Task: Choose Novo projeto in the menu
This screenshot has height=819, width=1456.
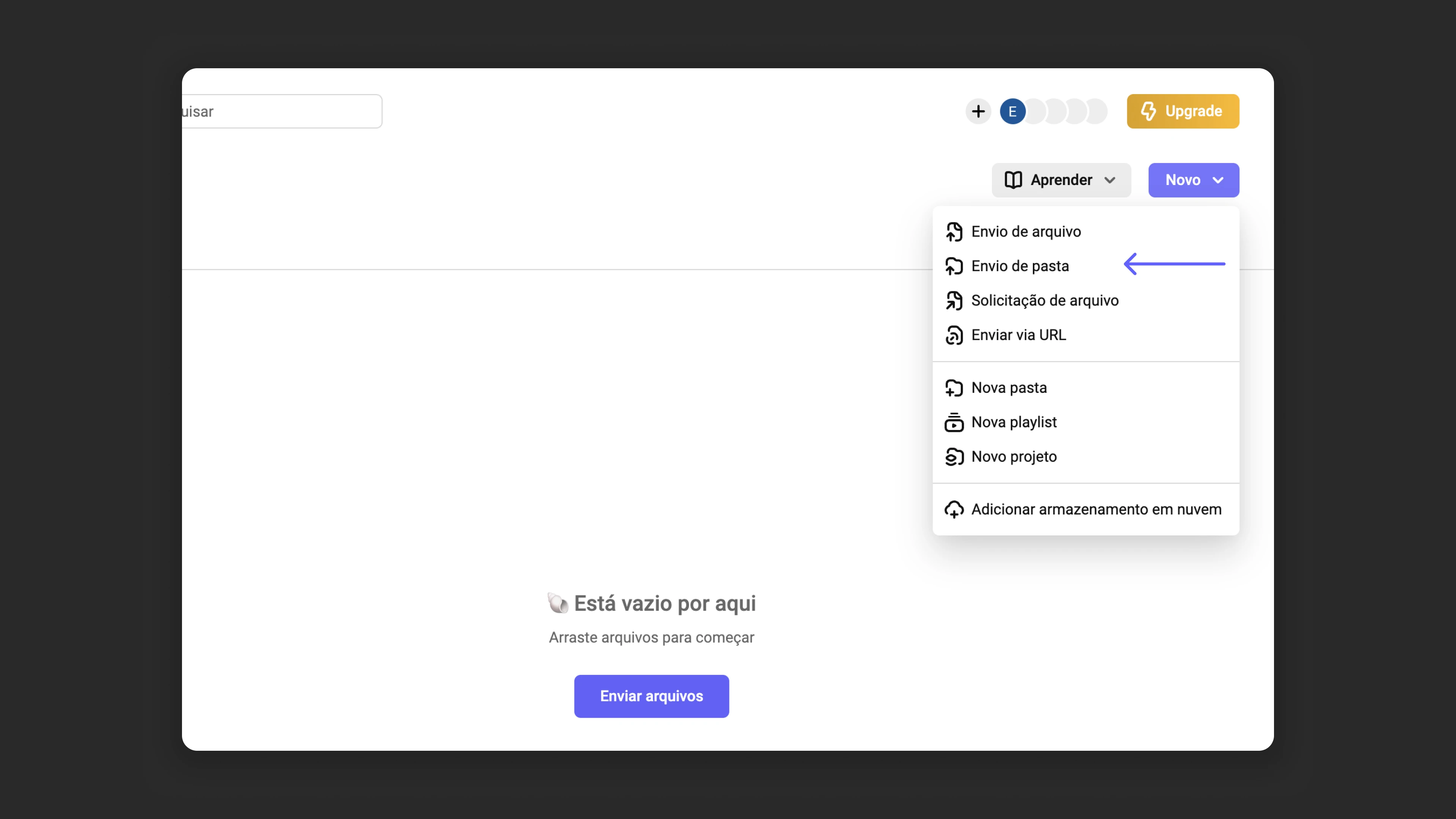Action: (1086, 457)
